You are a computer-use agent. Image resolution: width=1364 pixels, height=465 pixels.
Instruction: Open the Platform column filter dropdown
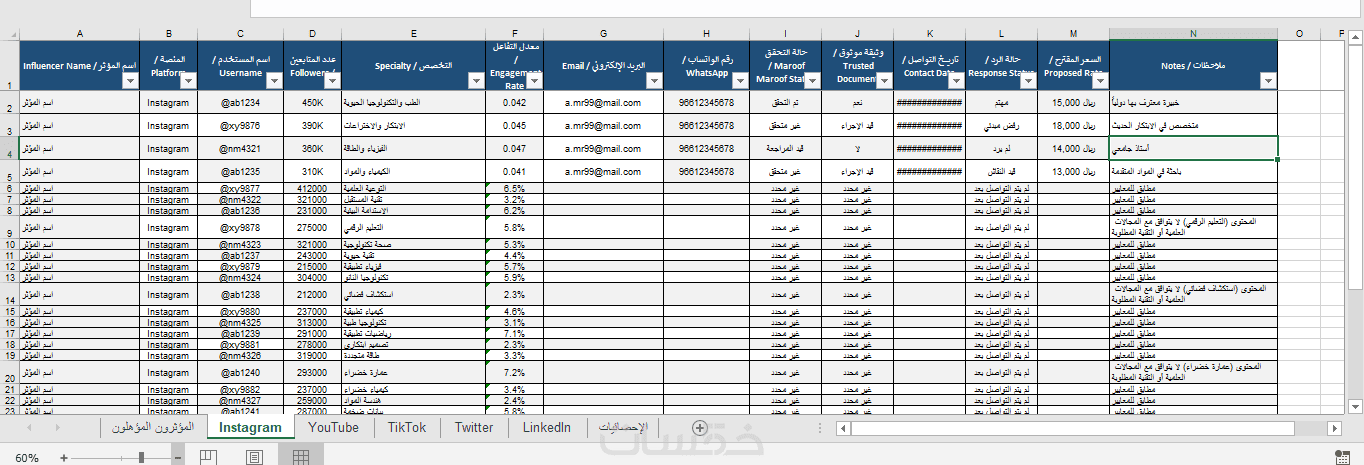pyautogui.click(x=189, y=82)
